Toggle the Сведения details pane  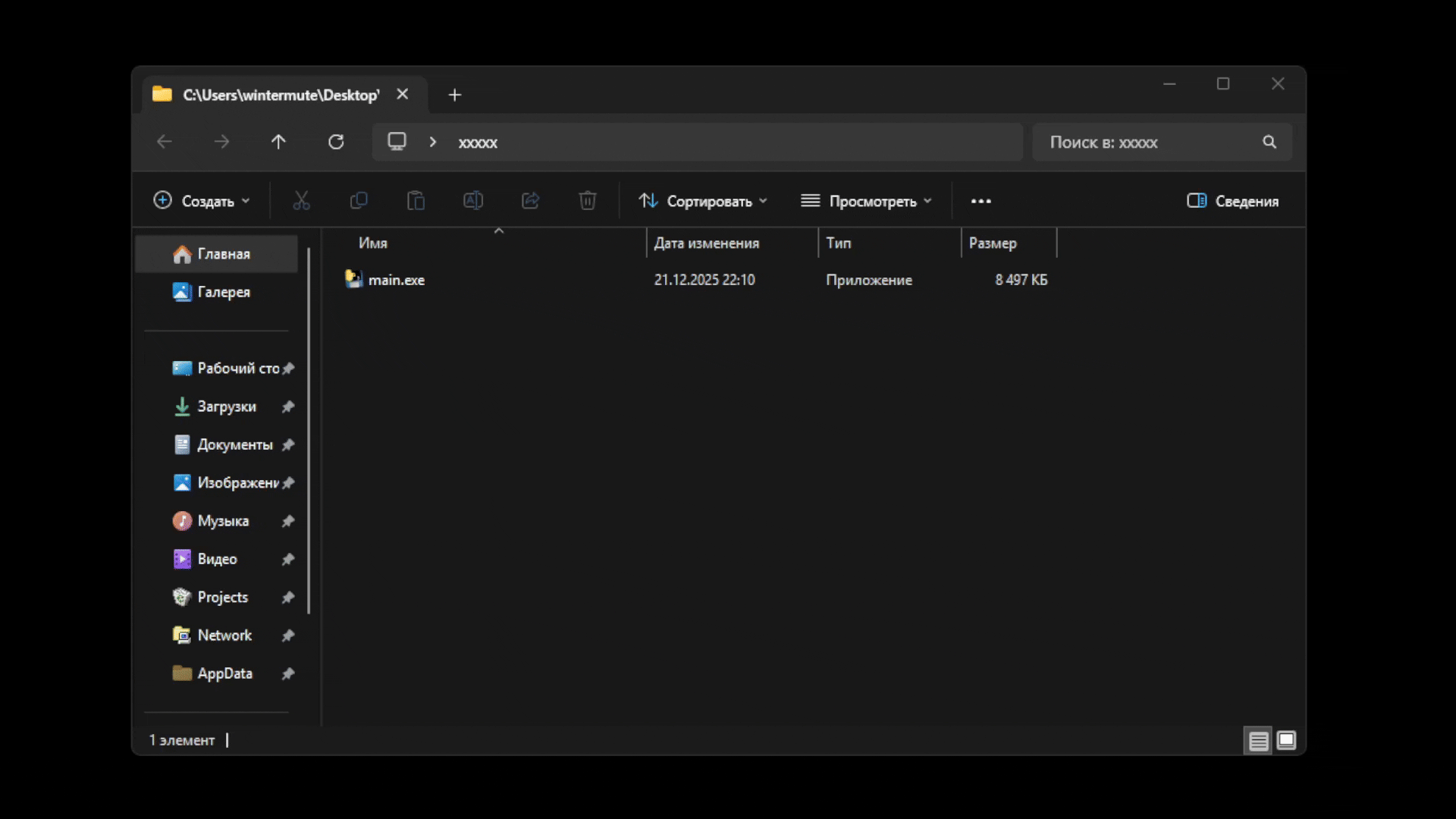pyautogui.click(x=1232, y=201)
